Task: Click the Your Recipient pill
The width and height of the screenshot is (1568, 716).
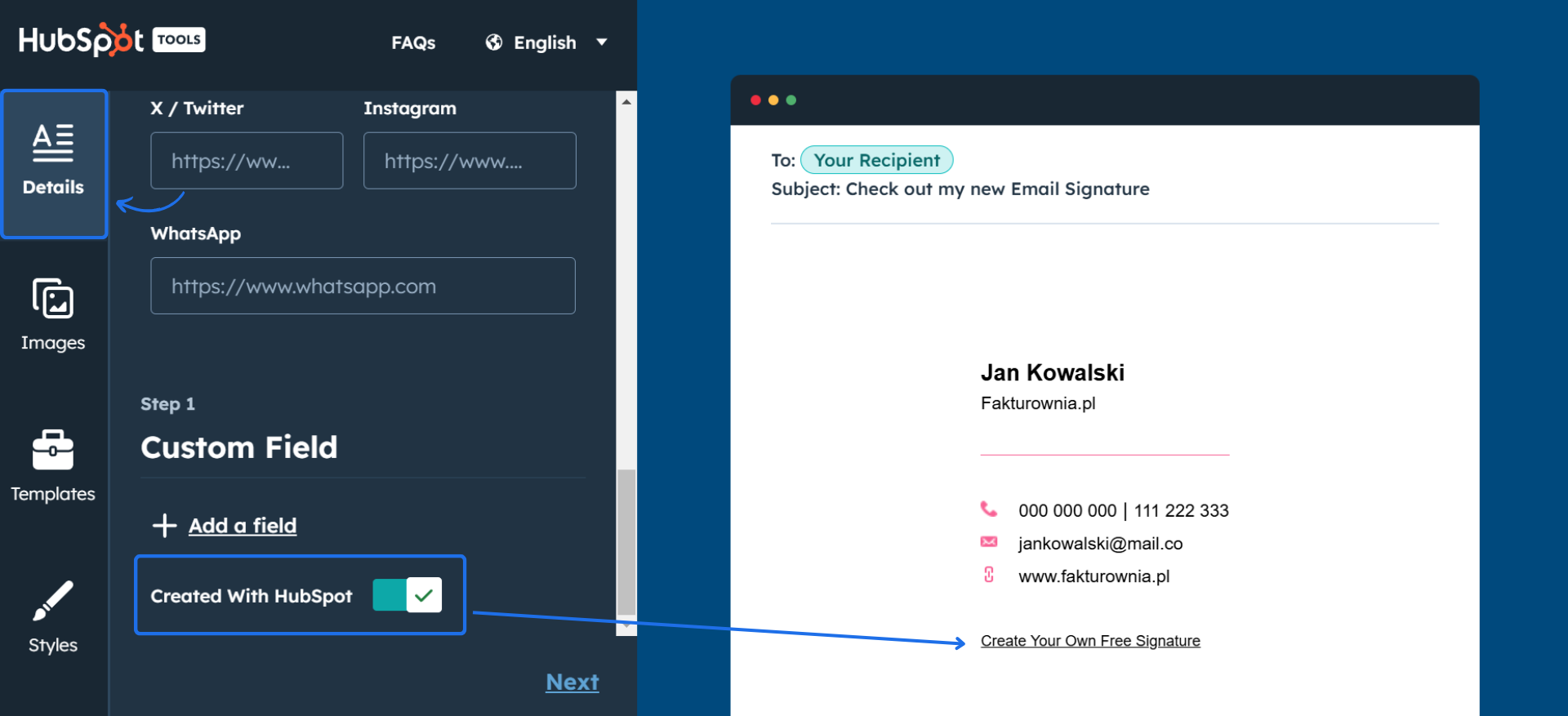Action: point(877,160)
